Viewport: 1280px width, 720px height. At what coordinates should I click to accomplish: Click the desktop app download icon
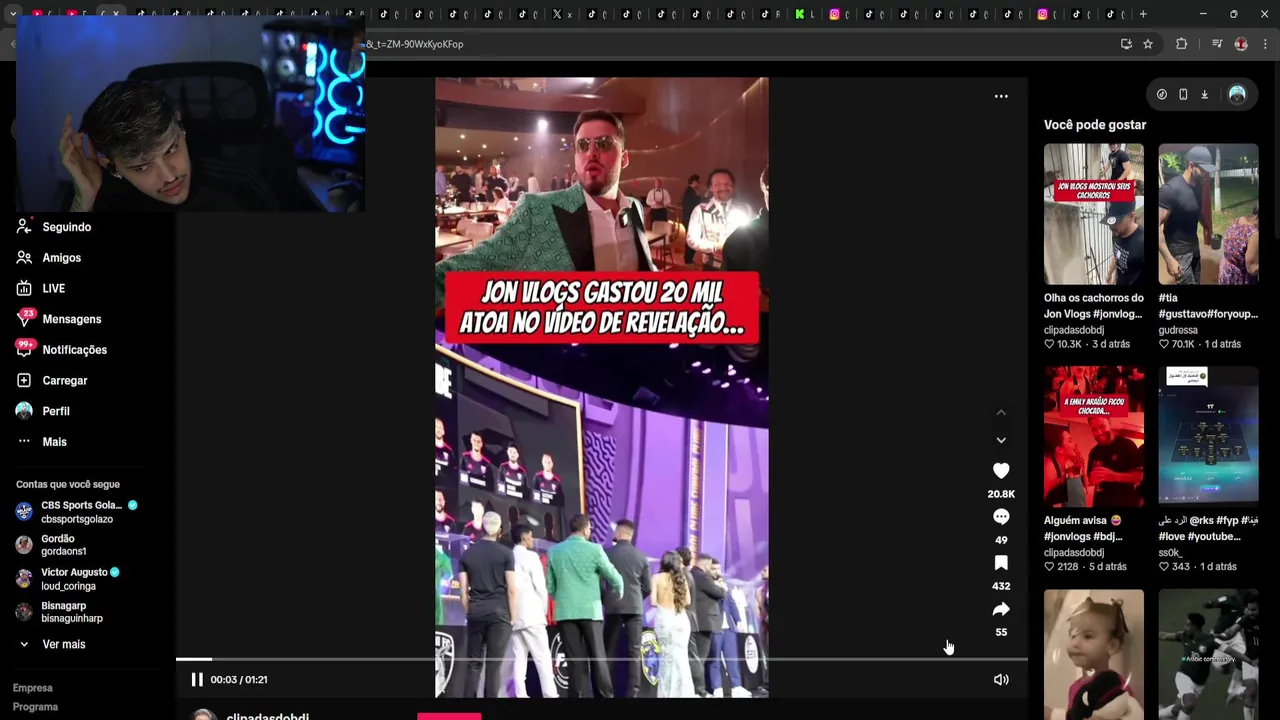1204,94
